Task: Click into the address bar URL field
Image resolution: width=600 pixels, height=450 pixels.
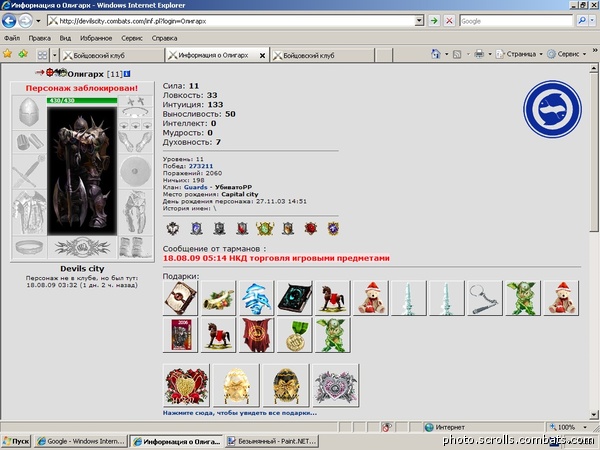Action: [x=231, y=21]
